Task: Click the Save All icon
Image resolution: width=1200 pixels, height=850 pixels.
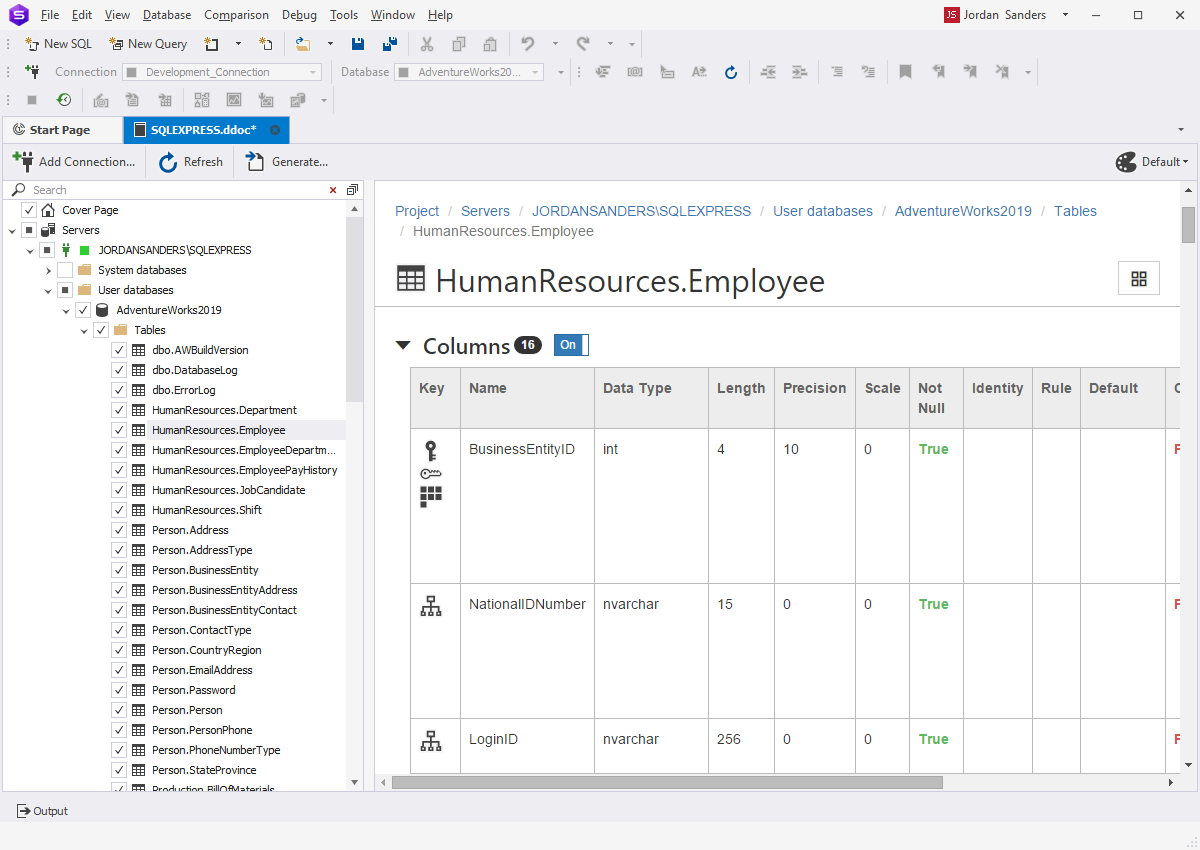Action: (x=390, y=44)
